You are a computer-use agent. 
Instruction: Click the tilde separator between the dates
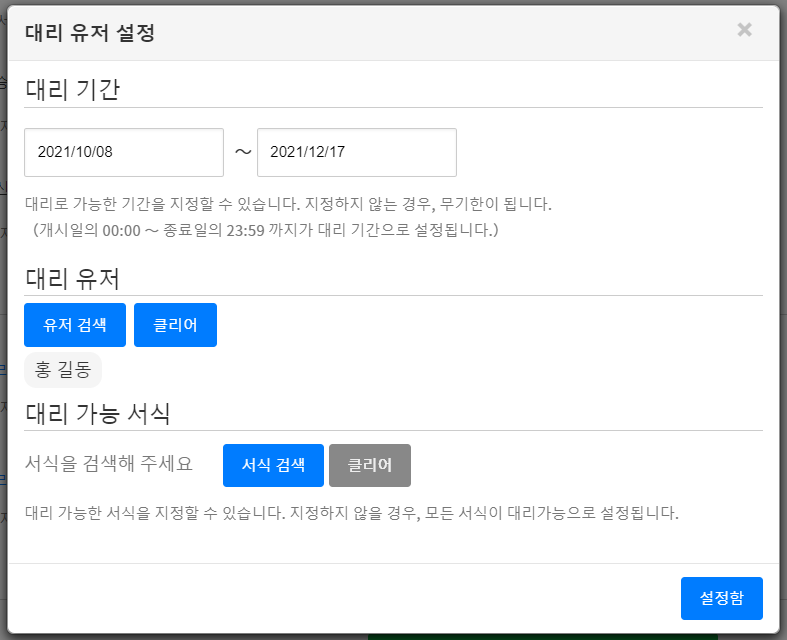(x=242, y=152)
